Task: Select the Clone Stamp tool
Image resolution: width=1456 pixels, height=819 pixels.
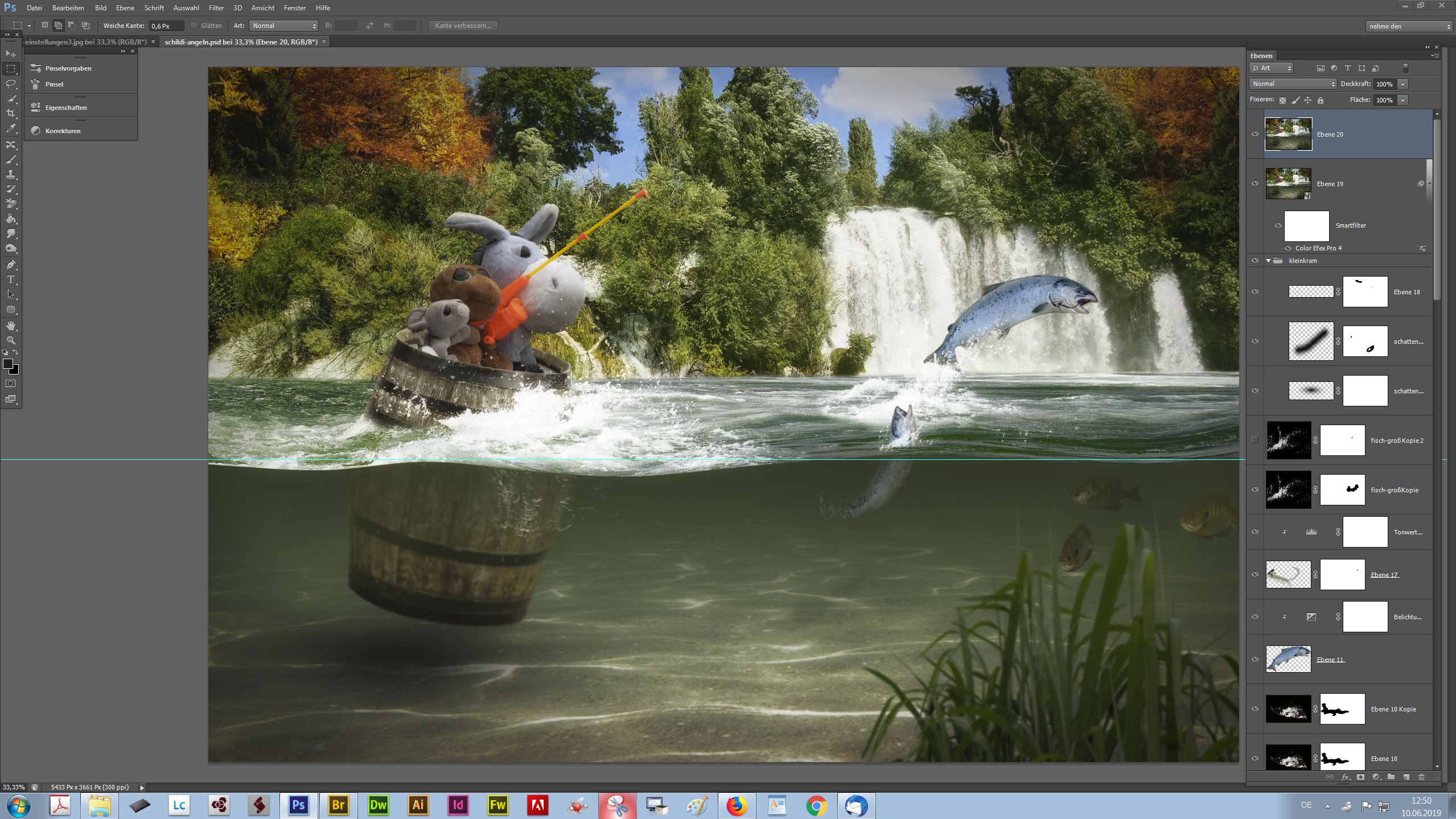Action: pyautogui.click(x=11, y=175)
